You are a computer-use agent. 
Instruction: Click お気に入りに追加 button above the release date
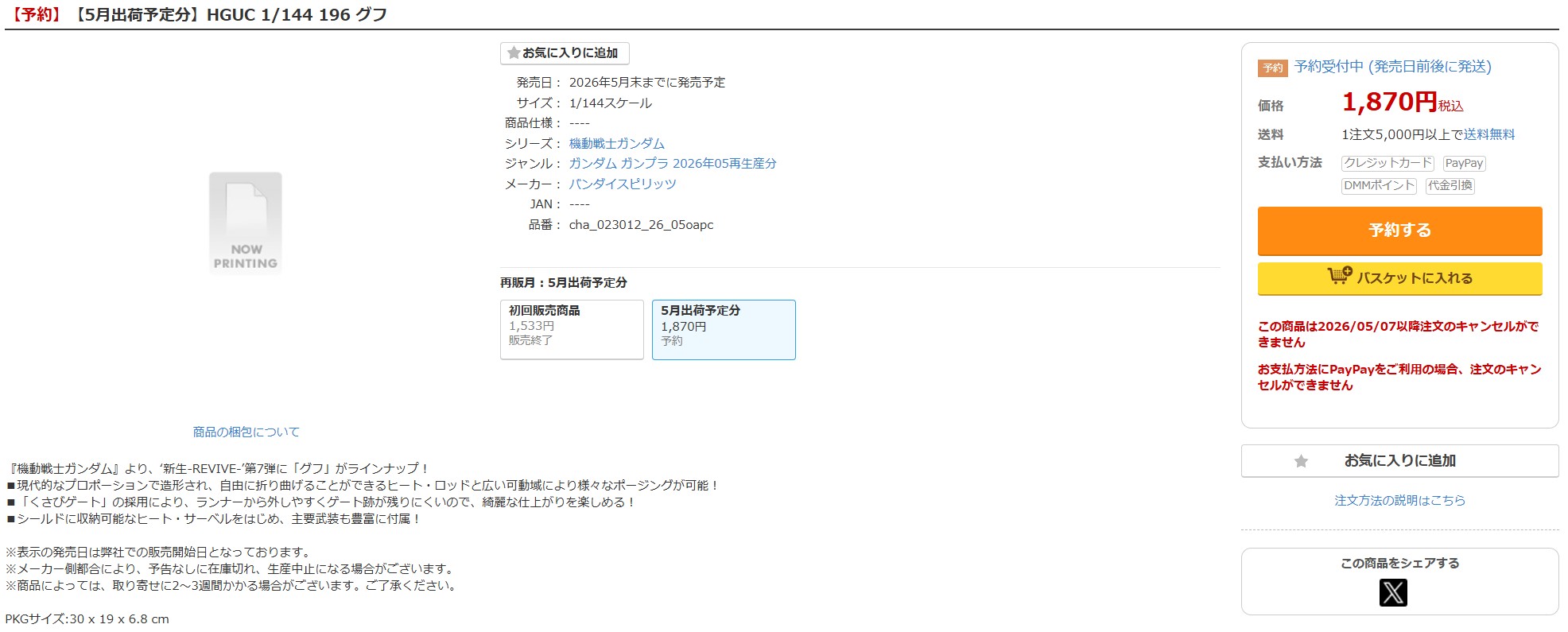click(x=565, y=53)
